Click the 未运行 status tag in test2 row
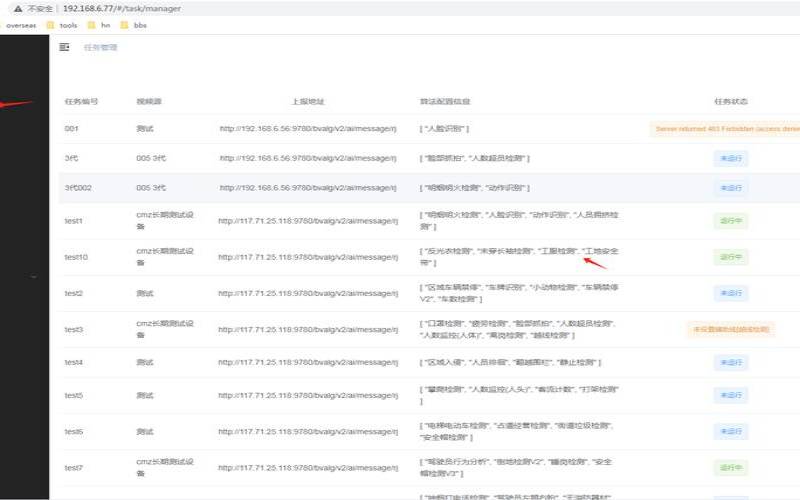Viewport: 800px width, 500px height. pyautogui.click(x=731, y=293)
